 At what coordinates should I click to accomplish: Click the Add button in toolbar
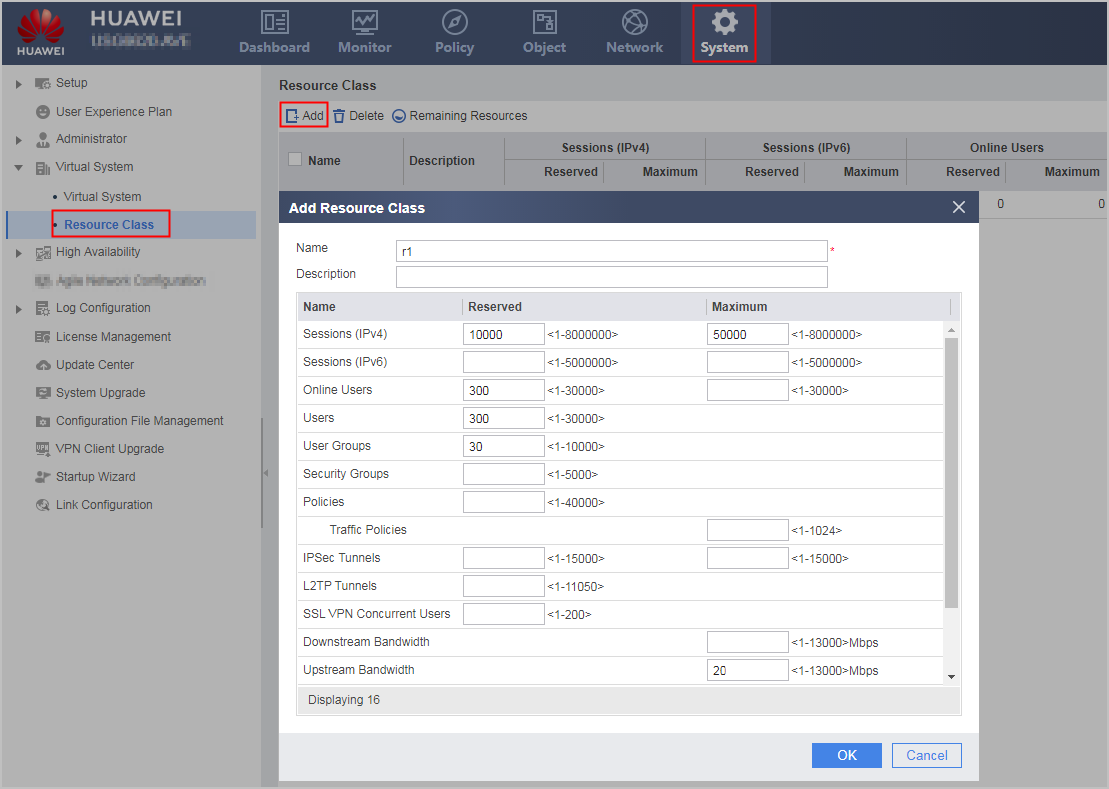(304, 116)
